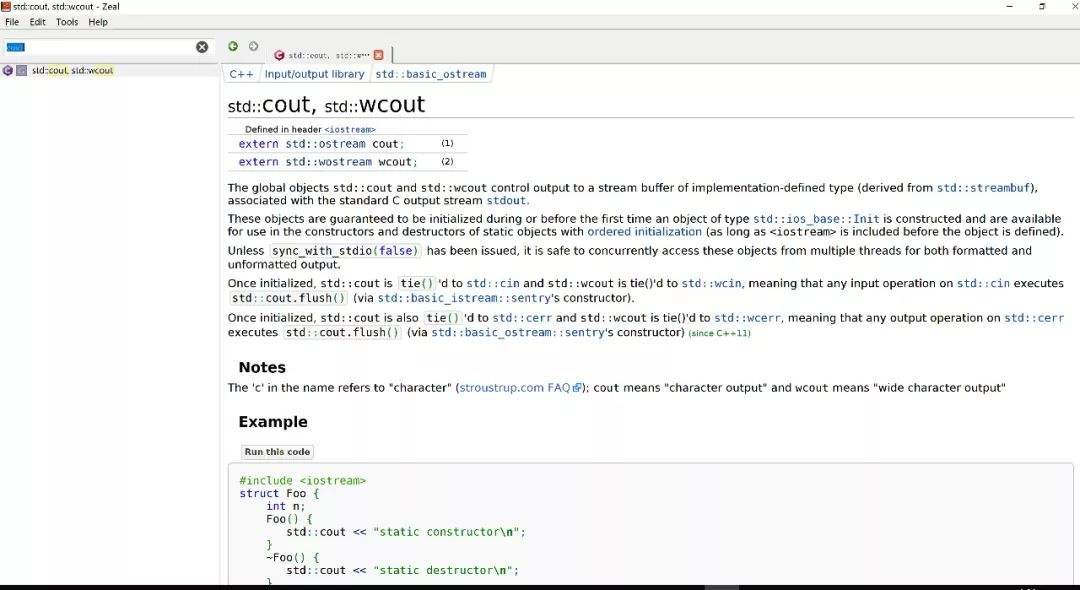Select std::cout, std::wcout search result
1080x590 pixels.
coord(72,70)
